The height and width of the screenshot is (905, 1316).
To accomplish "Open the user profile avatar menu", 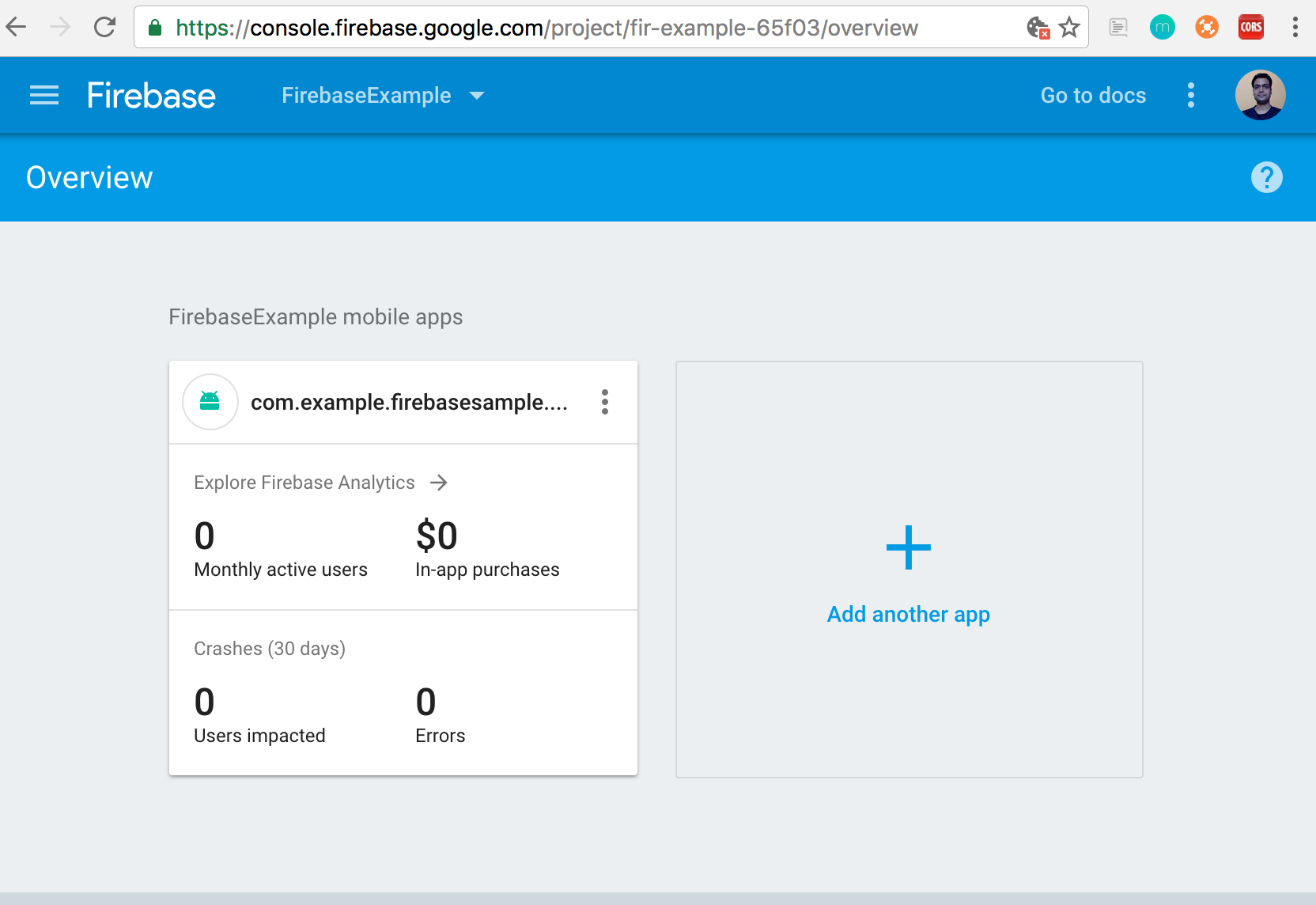I will coord(1260,95).
